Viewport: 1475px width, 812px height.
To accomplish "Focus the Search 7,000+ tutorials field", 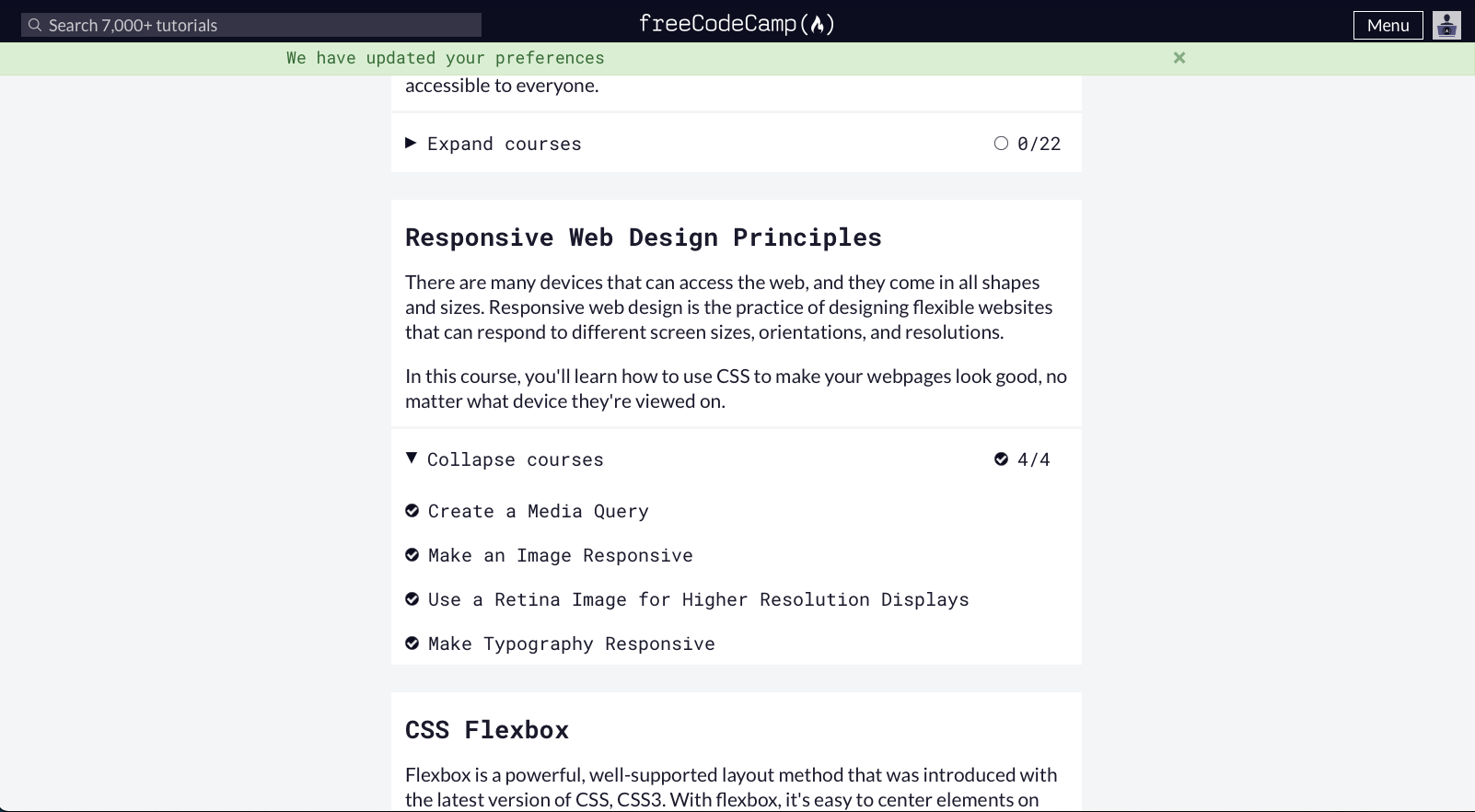I will (x=258, y=25).
